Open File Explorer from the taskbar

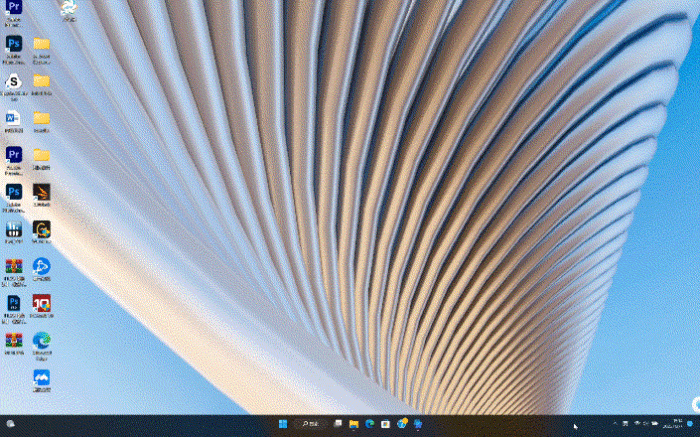(354, 425)
